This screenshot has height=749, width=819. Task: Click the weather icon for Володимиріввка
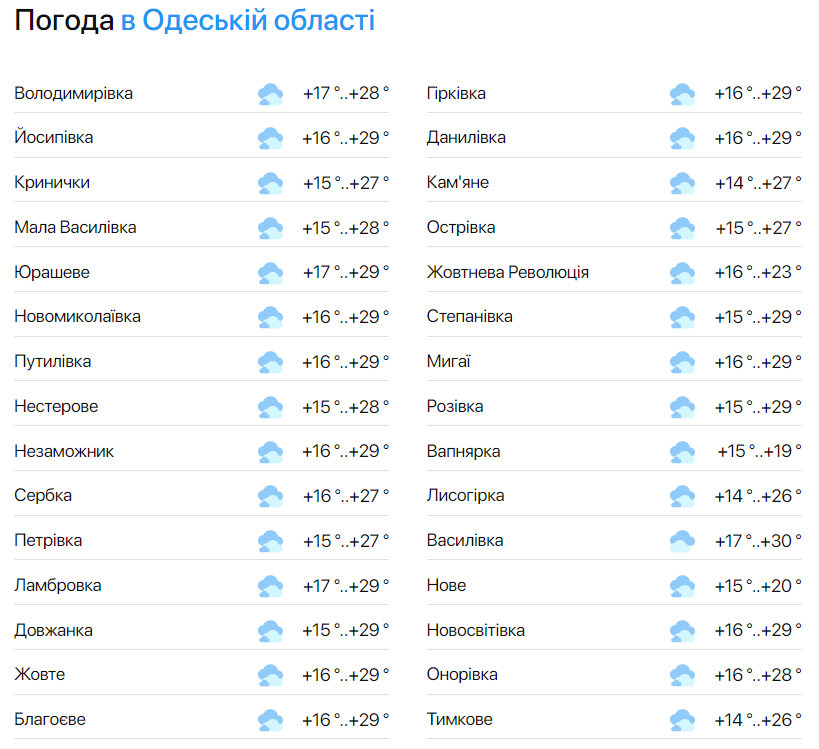point(269,92)
